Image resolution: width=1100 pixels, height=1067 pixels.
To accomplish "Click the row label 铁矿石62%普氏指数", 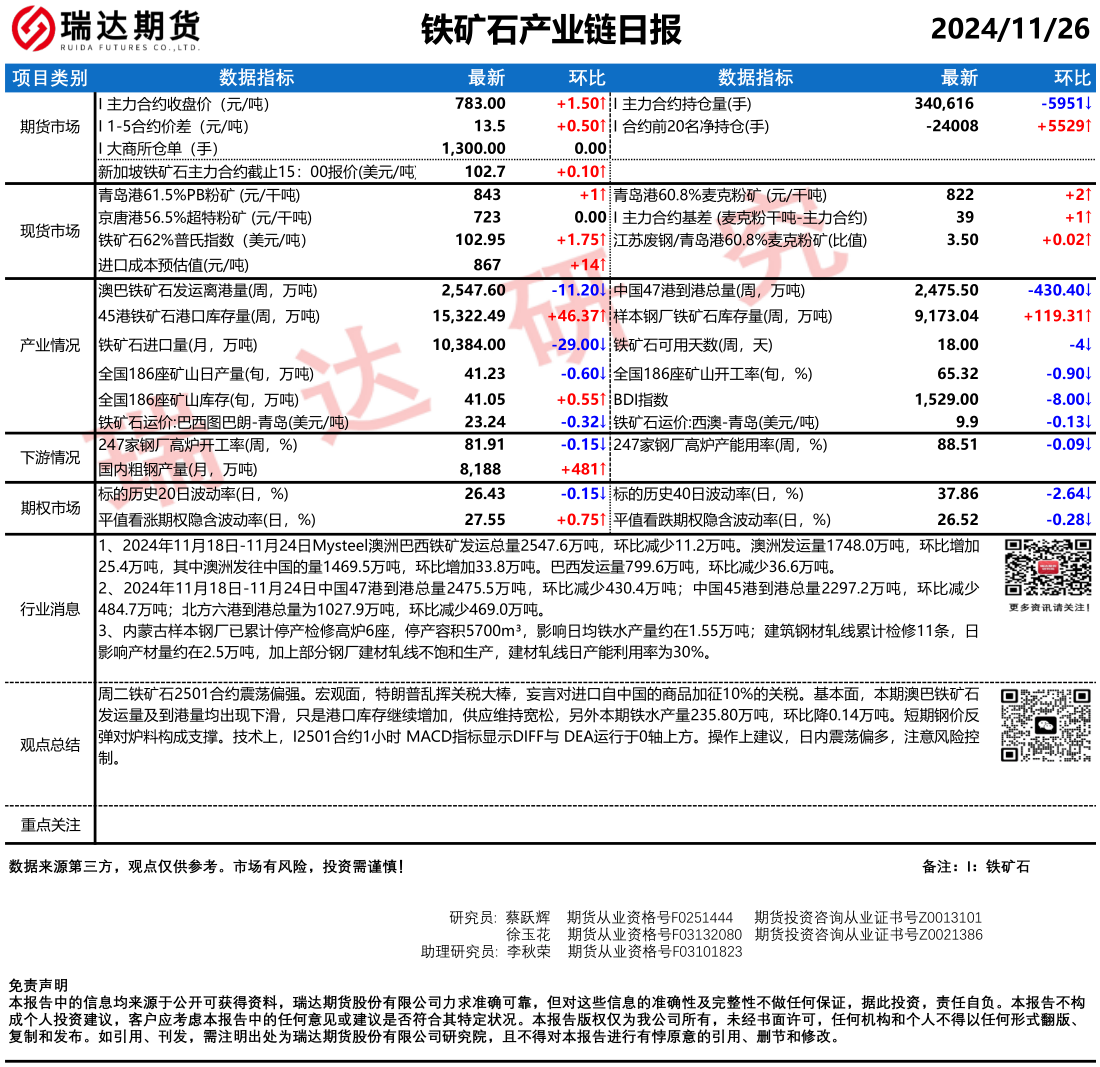I will tap(202, 241).
